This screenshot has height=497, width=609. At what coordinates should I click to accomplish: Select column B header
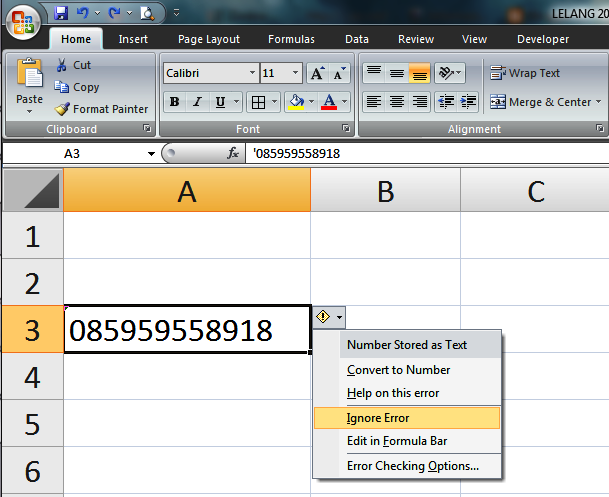pyautogui.click(x=385, y=190)
